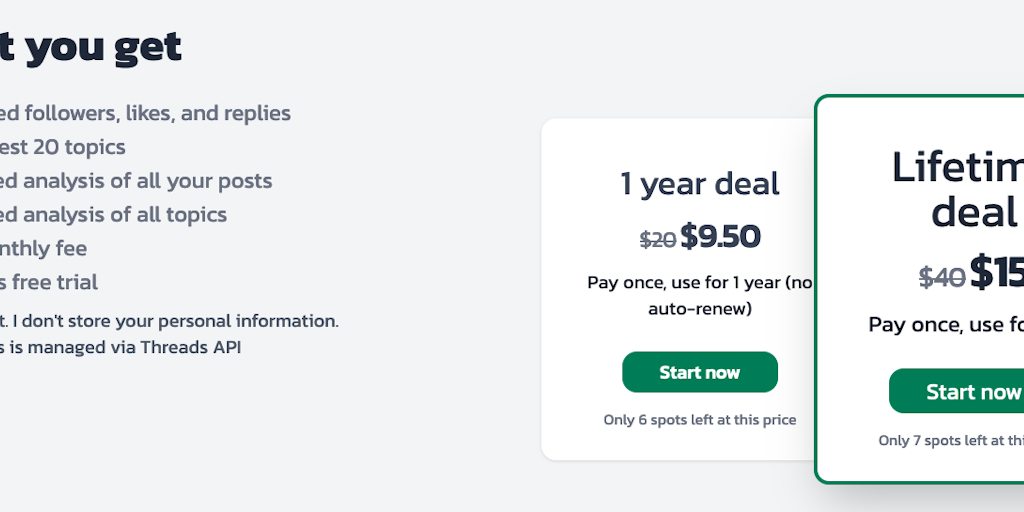Click the crossed-out $20 original price
The width and height of the screenshot is (1024, 512).
click(657, 239)
